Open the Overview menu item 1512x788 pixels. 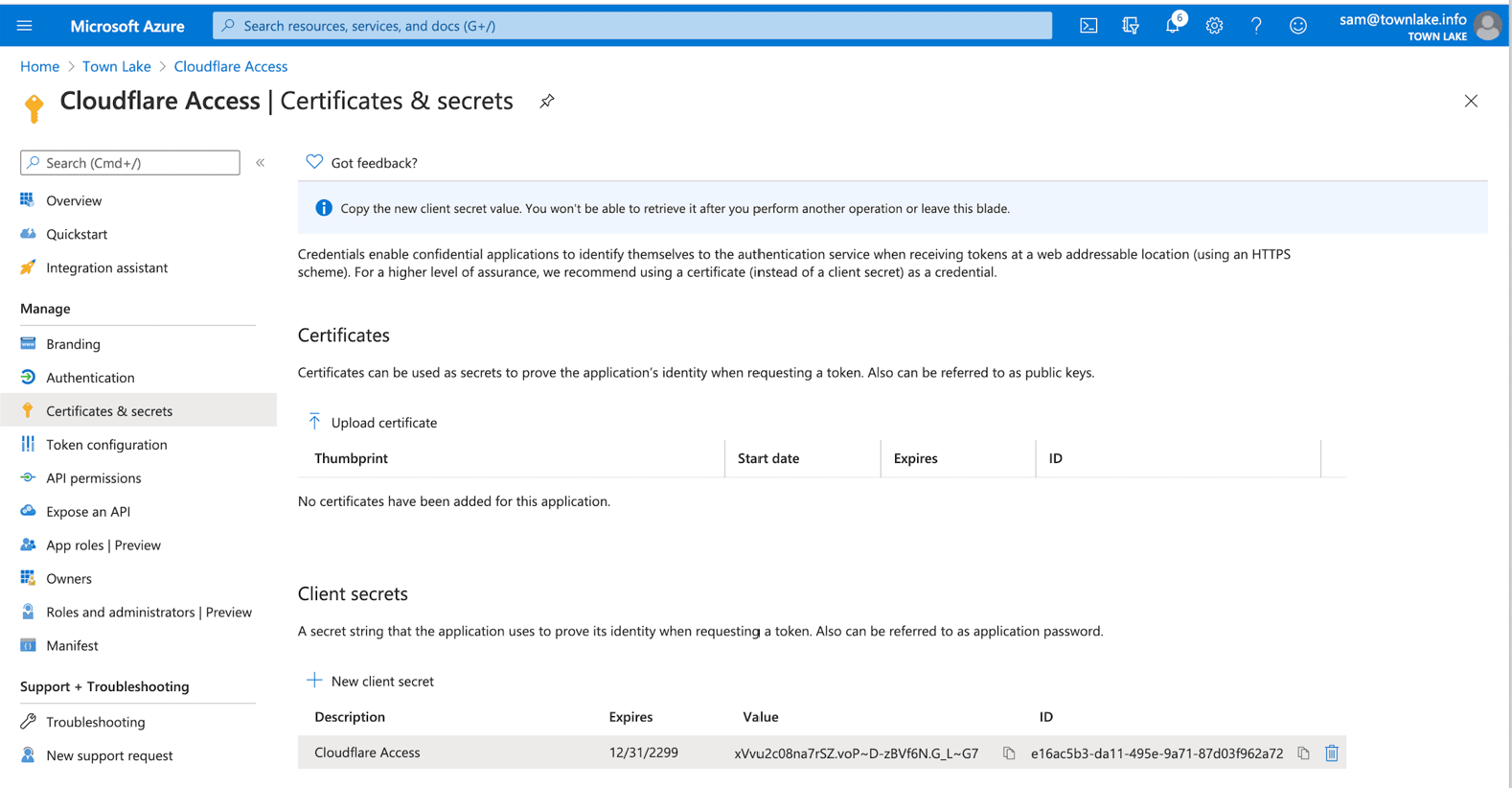tap(74, 200)
